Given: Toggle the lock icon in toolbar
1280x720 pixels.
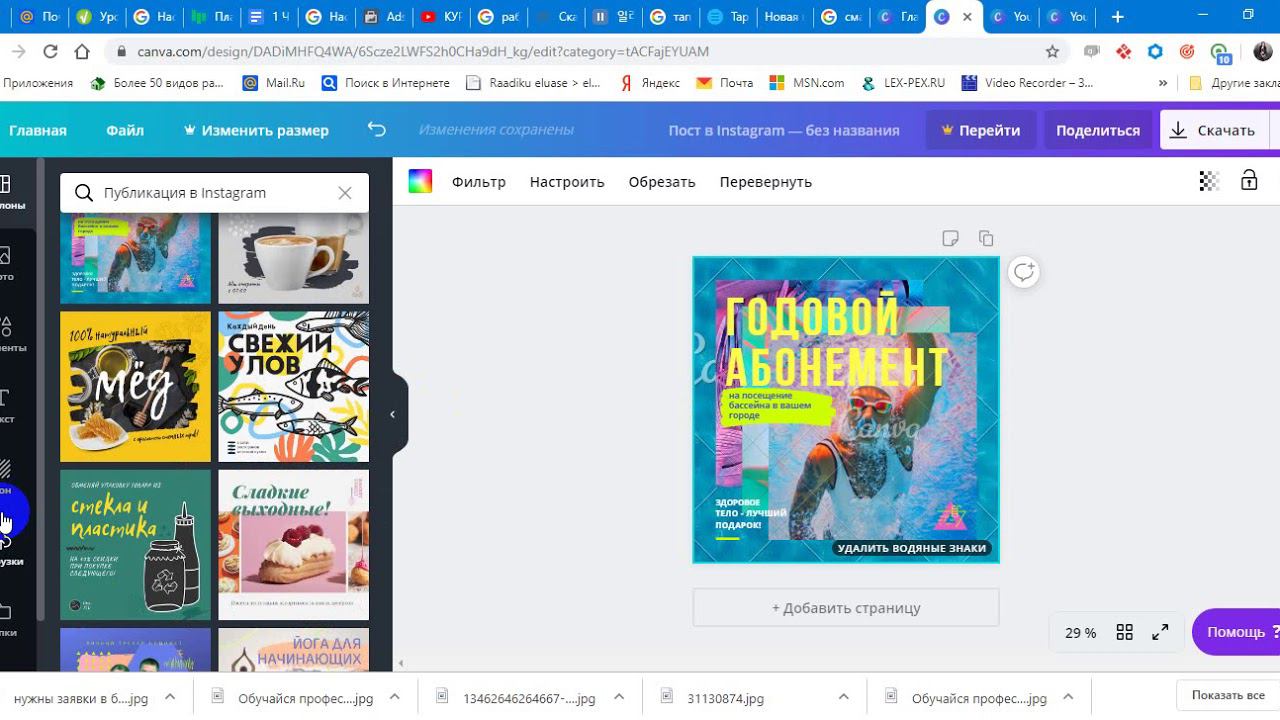Looking at the screenshot, I should pos(1249,180).
